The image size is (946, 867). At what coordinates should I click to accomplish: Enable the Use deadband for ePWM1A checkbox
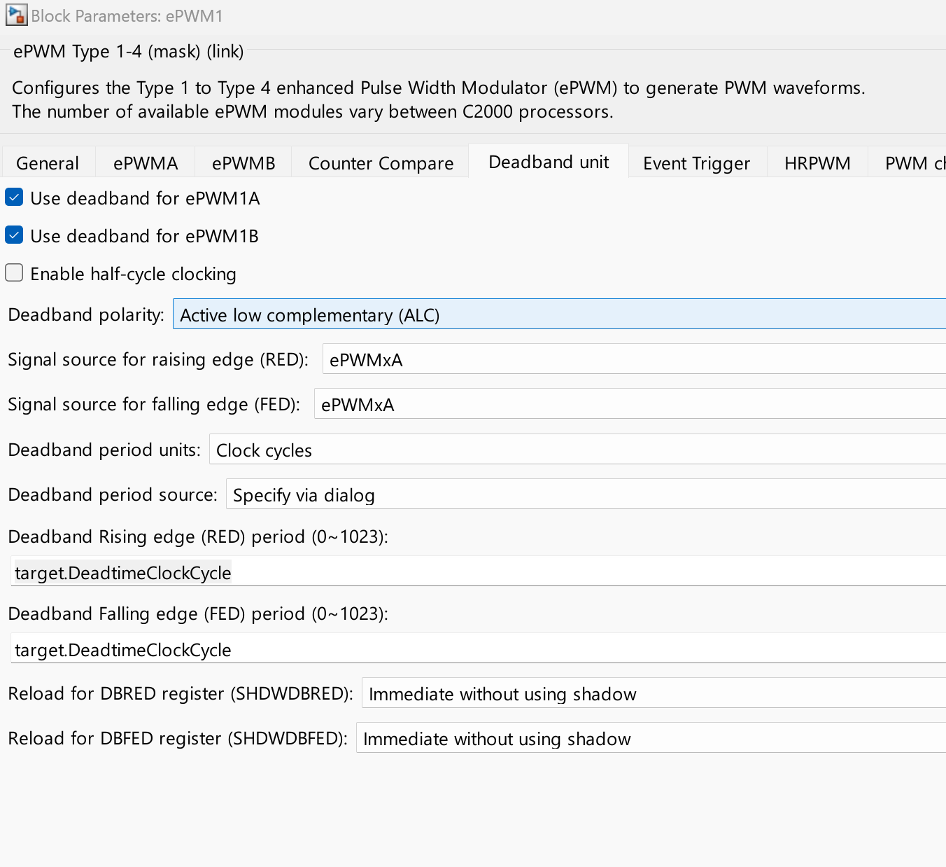coord(14,198)
